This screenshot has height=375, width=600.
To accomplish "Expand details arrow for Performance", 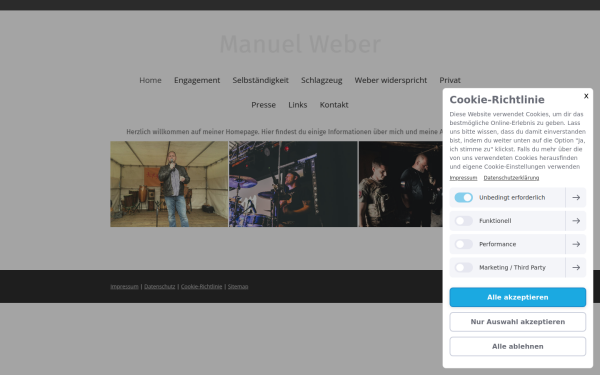I will pyautogui.click(x=576, y=244).
